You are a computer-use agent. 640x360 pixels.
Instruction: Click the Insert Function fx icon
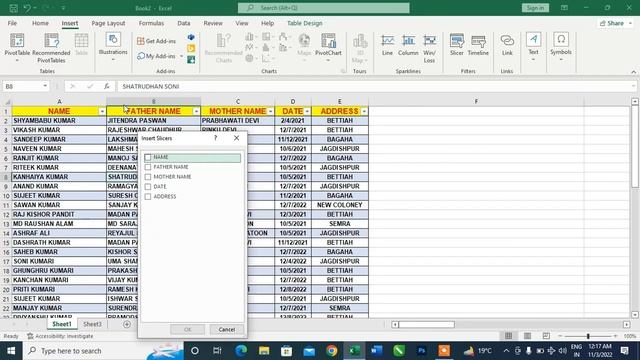(107, 86)
